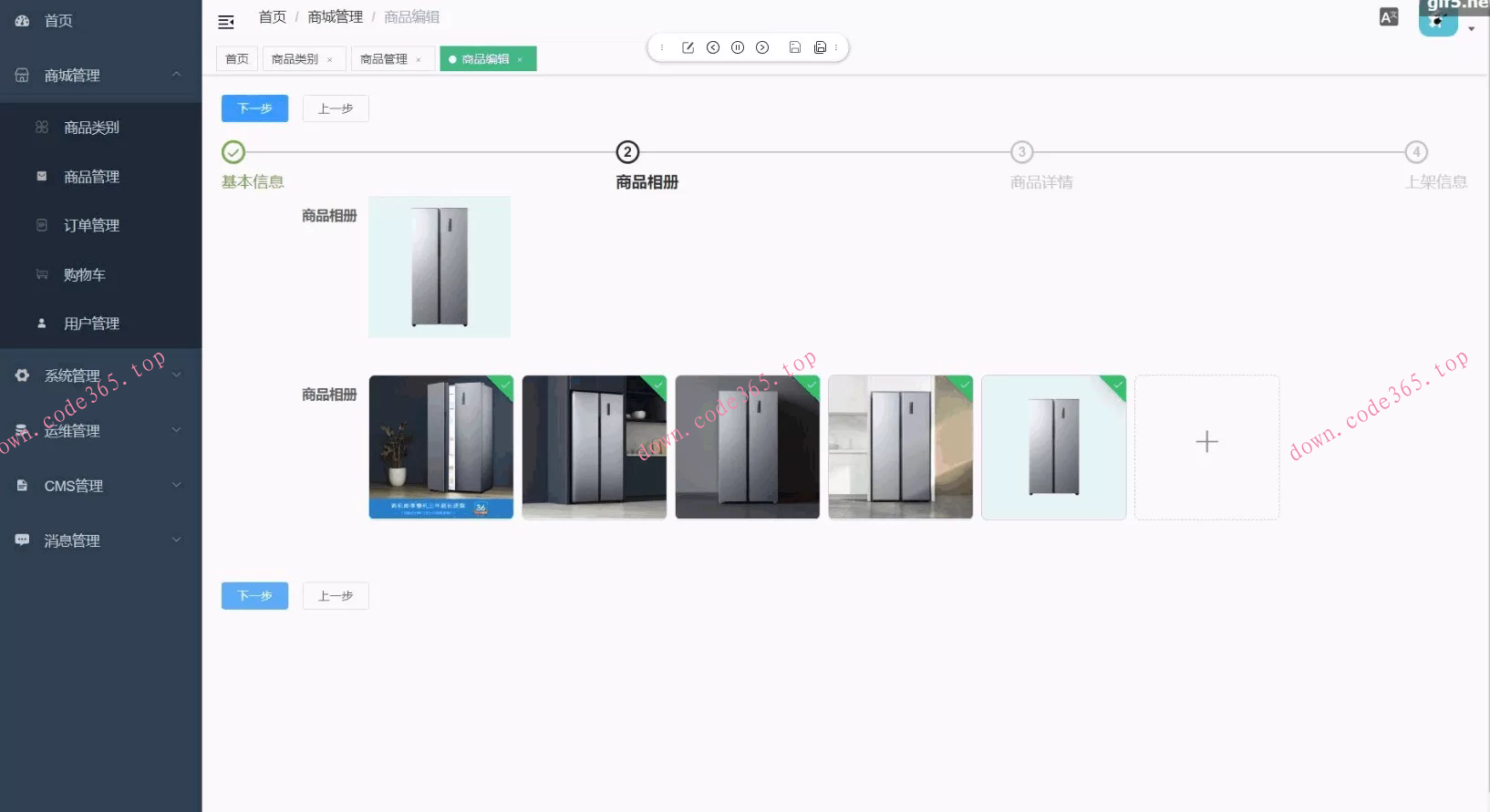
Task: Click the user avatar in the header
Action: coord(1437,18)
